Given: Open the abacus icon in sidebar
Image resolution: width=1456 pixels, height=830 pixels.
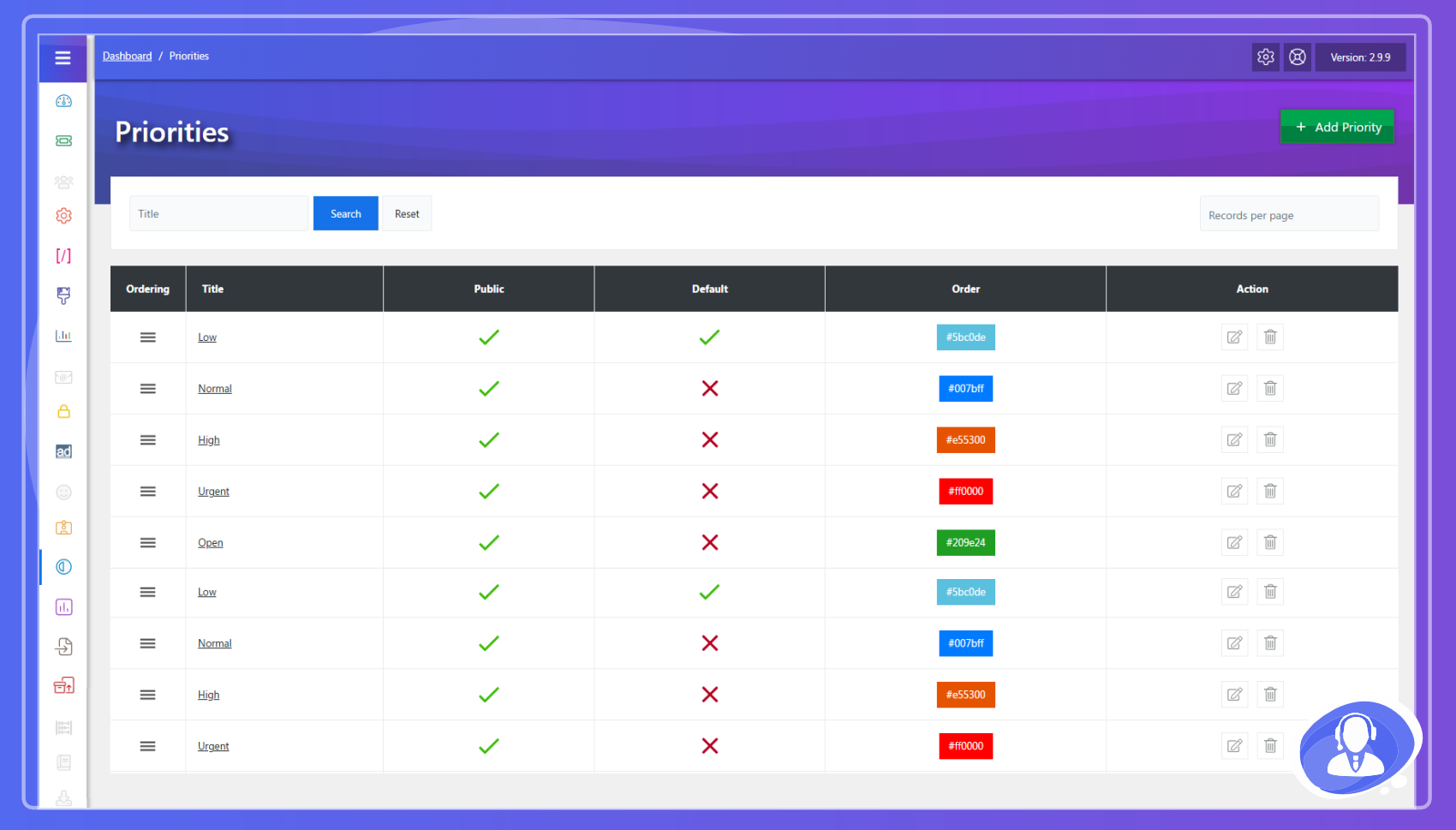Looking at the screenshot, I should (63, 728).
